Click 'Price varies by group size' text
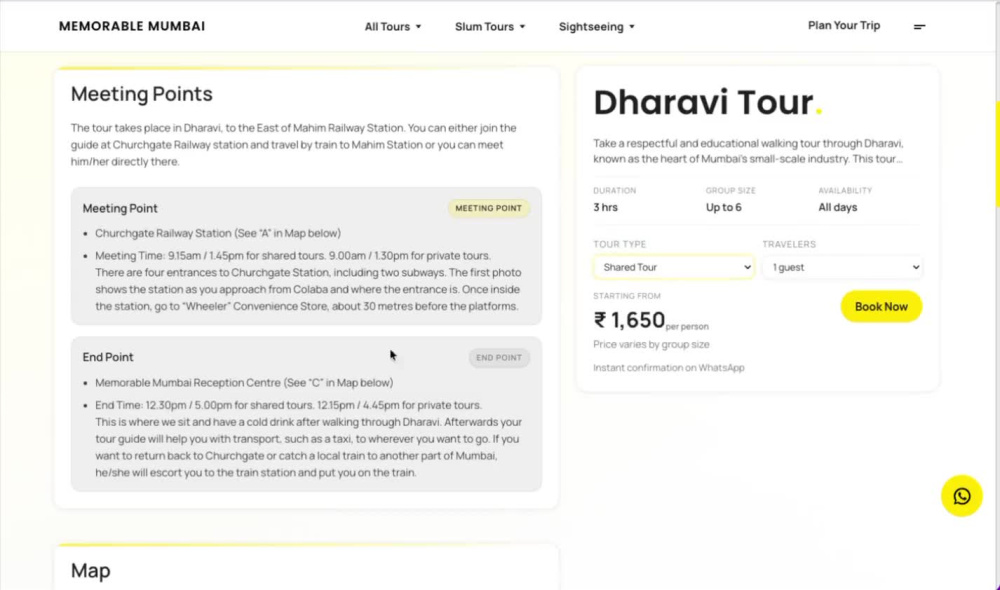Screen dimensions: 1000x590 click(x=651, y=344)
